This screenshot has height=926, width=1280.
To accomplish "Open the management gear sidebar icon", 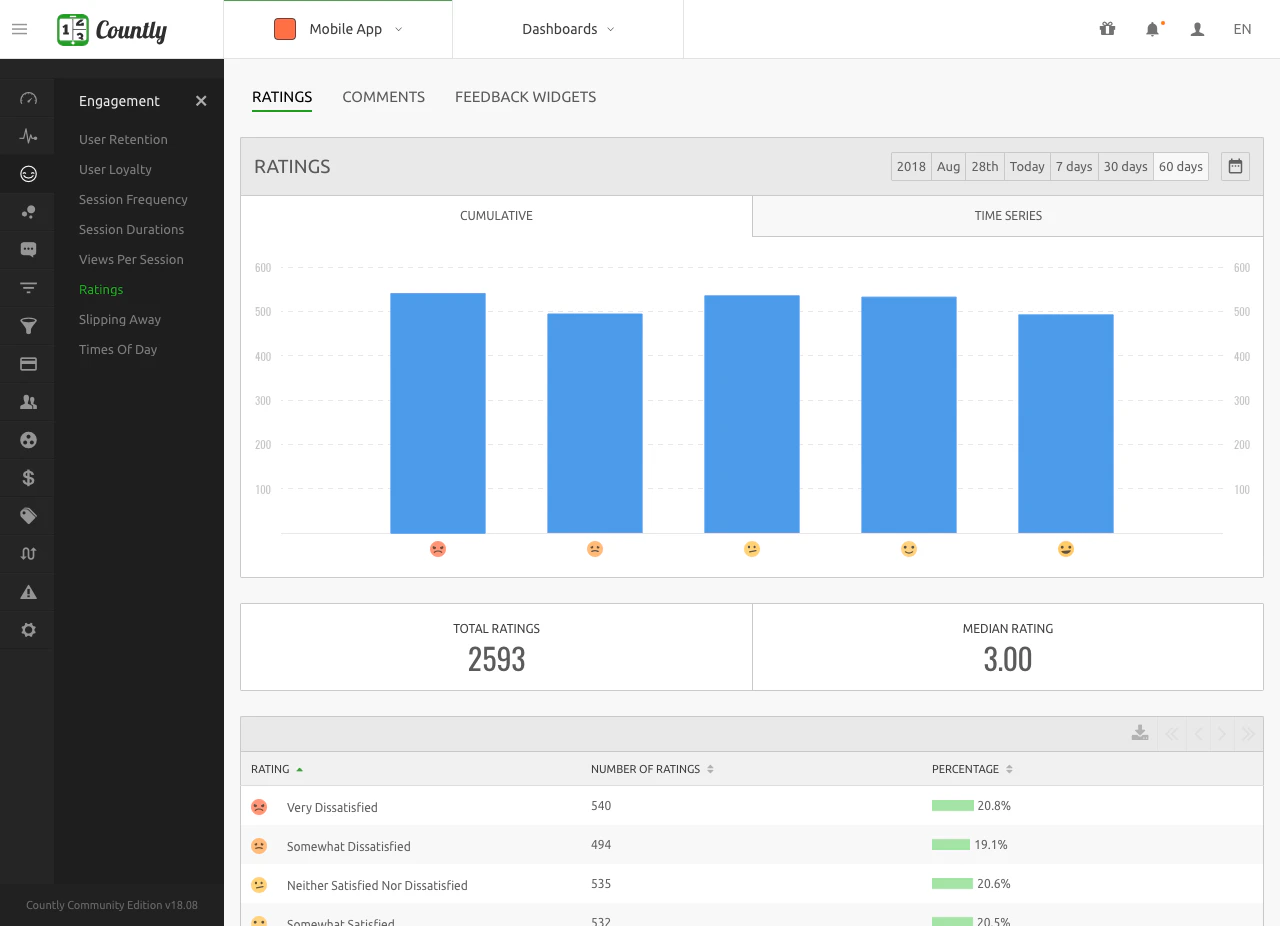I will (x=28, y=630).
